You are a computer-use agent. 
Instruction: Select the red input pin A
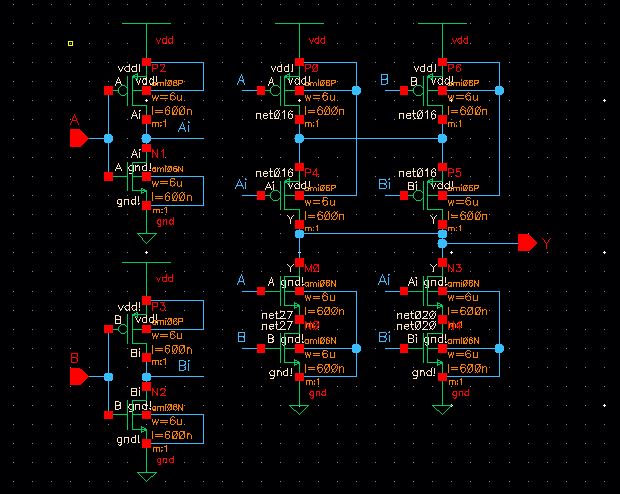point(79,138)
